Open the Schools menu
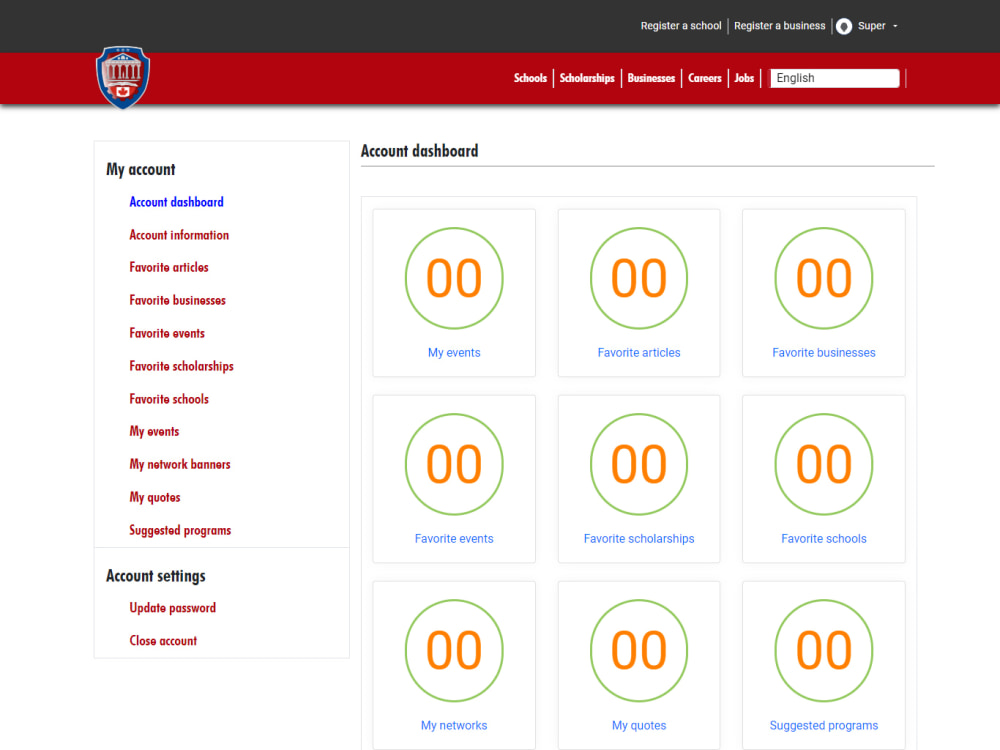The height and width of the screenshot is (750, 1000). coord(530,78)
